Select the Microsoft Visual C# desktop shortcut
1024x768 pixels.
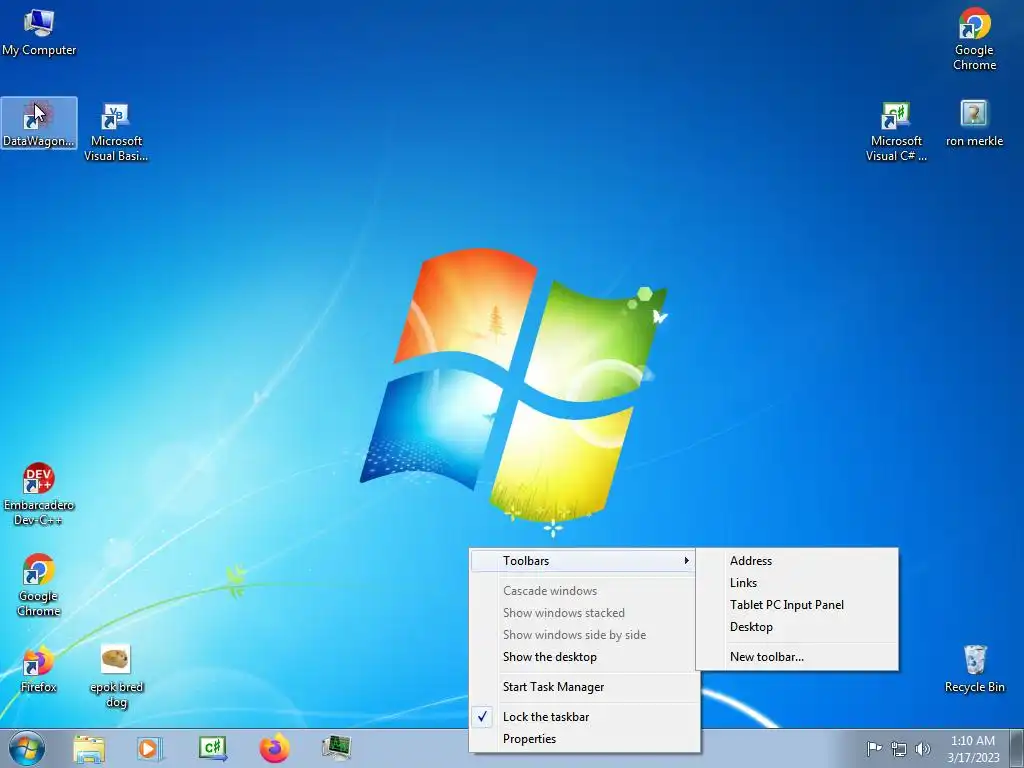(896, 131)
